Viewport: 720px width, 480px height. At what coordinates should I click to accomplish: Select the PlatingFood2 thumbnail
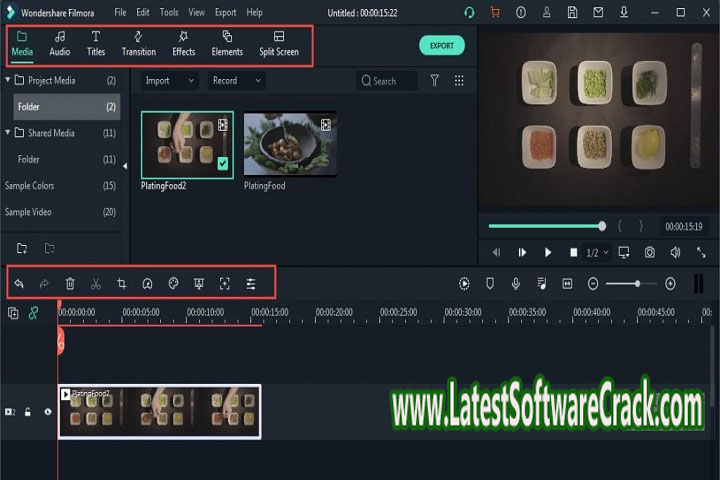point(187,145)
